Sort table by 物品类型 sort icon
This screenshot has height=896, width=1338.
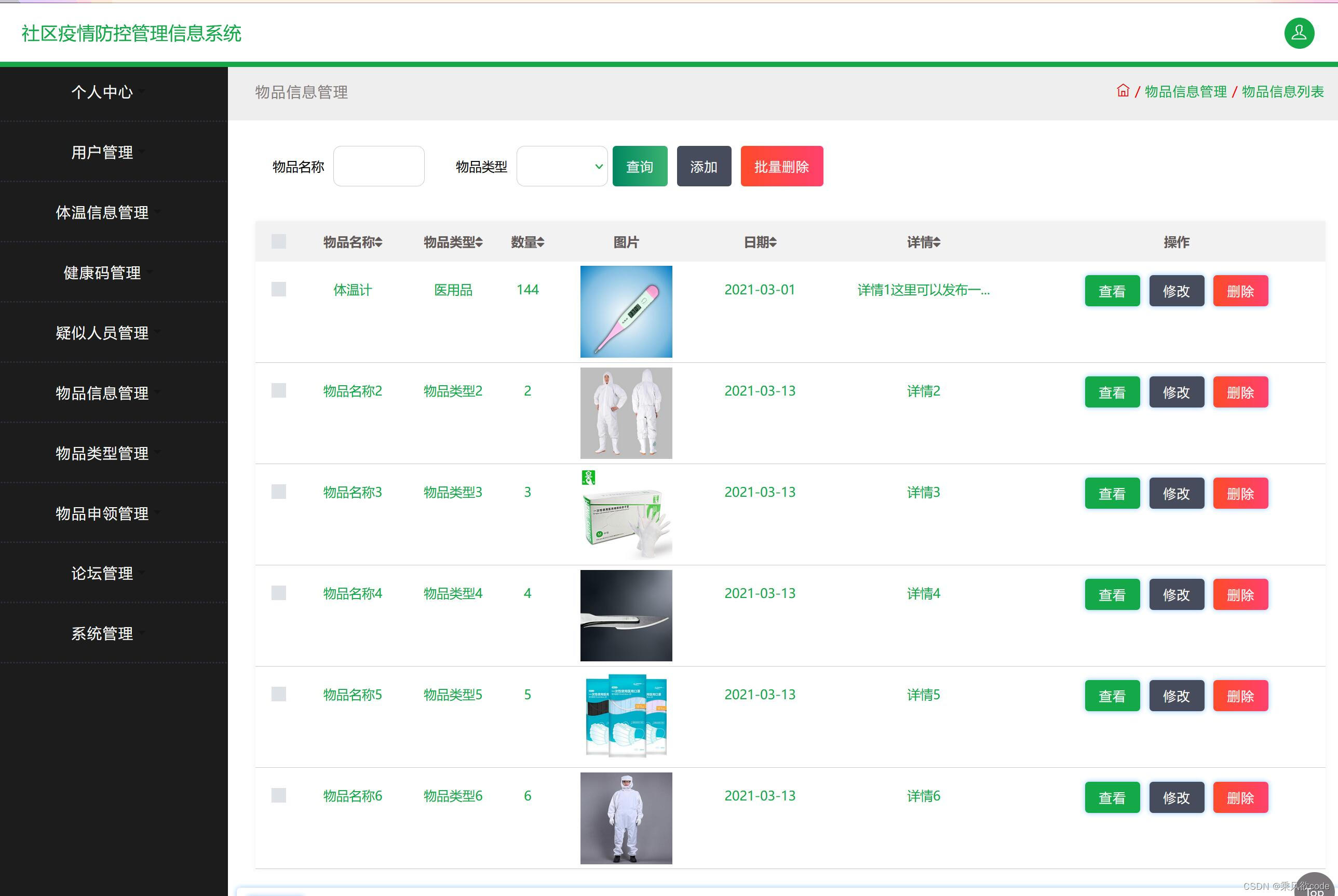click(479, 242)
